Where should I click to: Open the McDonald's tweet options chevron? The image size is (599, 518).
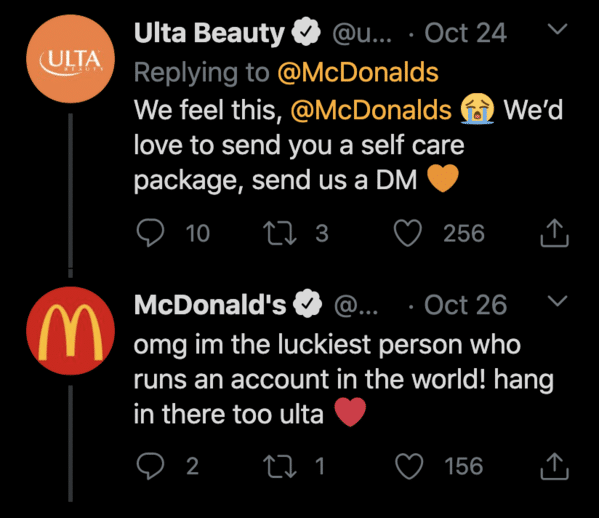pos(557,301)
